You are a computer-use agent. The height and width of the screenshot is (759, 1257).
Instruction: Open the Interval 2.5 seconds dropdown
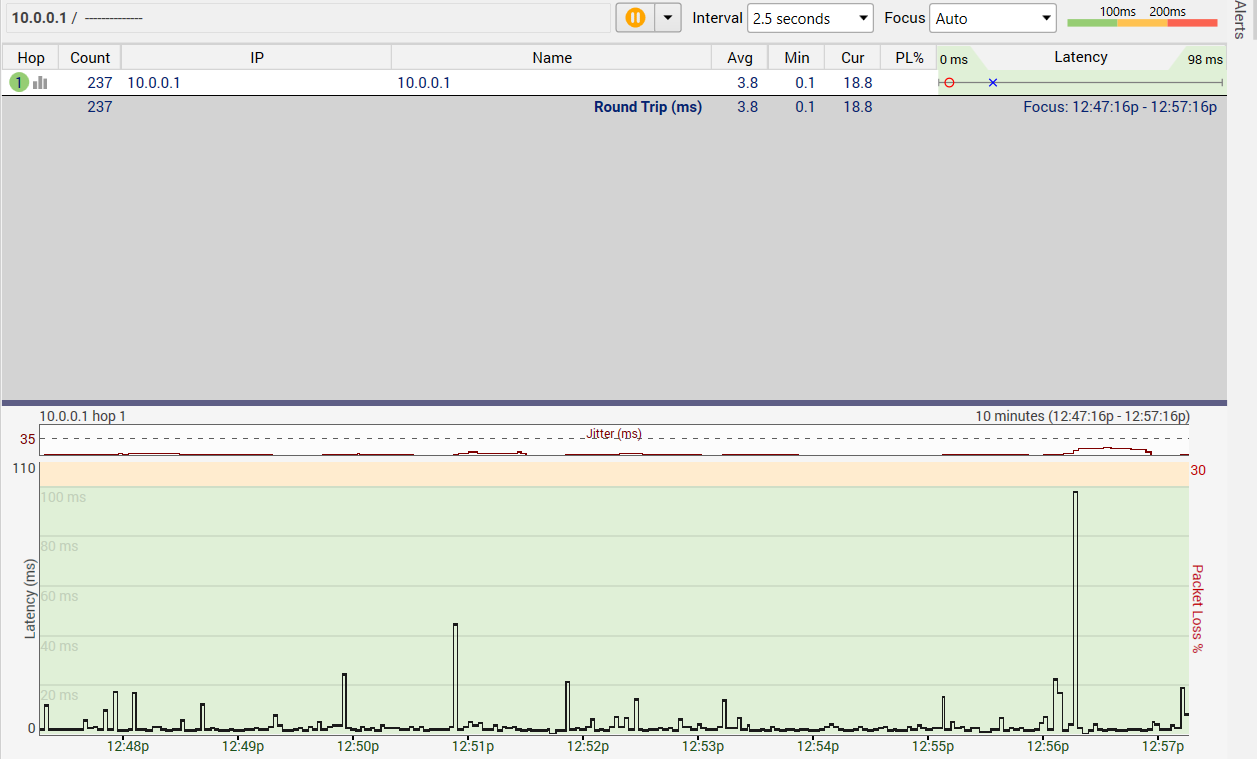click(810, 18)
